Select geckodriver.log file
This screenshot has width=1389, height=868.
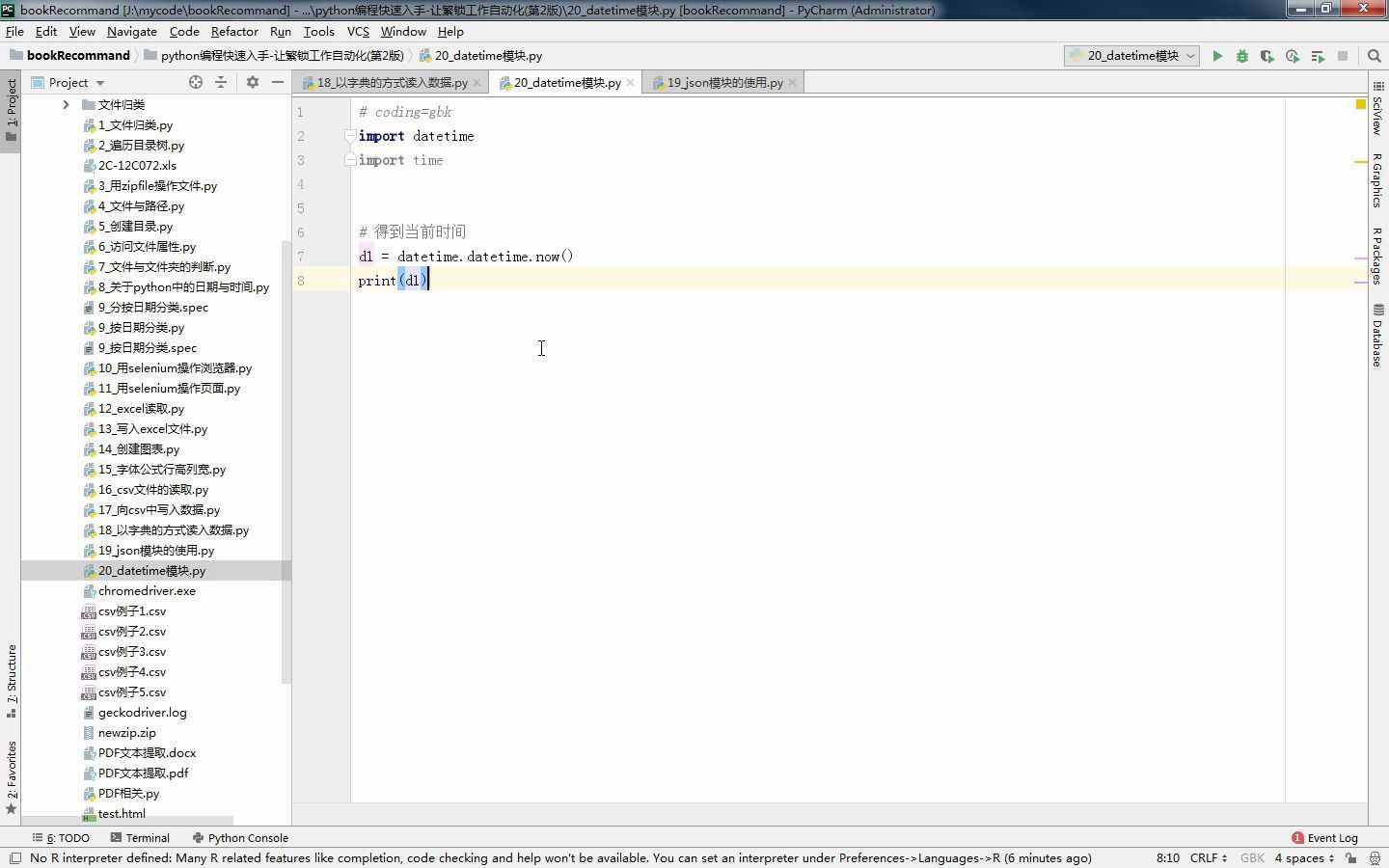point(135,713)
